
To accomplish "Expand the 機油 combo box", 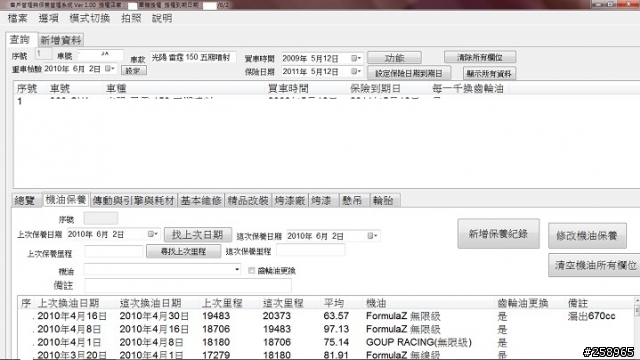I will coord(237,269).
